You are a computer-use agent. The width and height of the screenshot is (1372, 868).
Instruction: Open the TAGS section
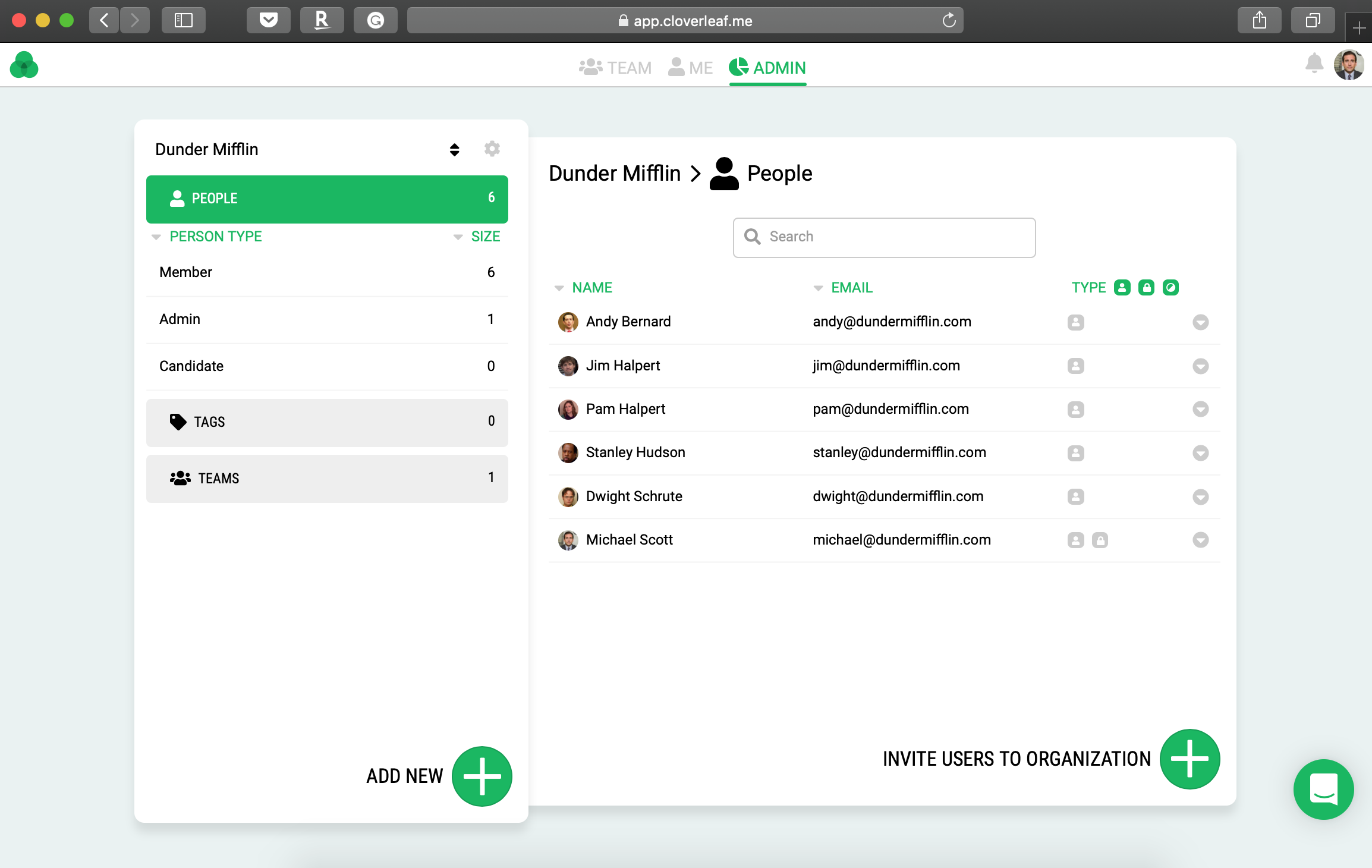[x=327, y=423]
